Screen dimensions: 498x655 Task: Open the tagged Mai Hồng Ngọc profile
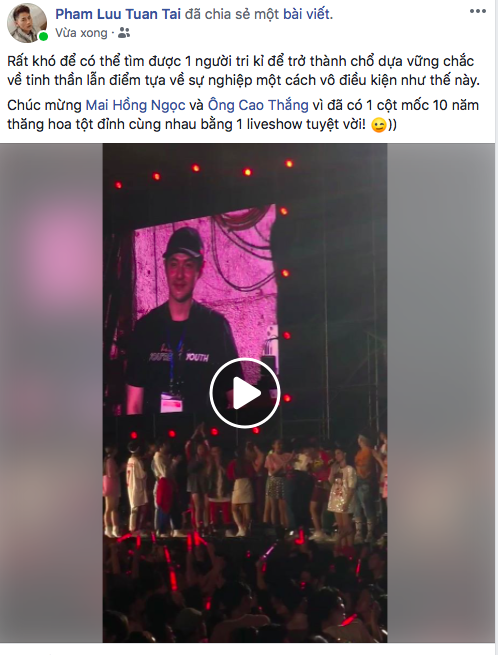[x=135, y=105]
